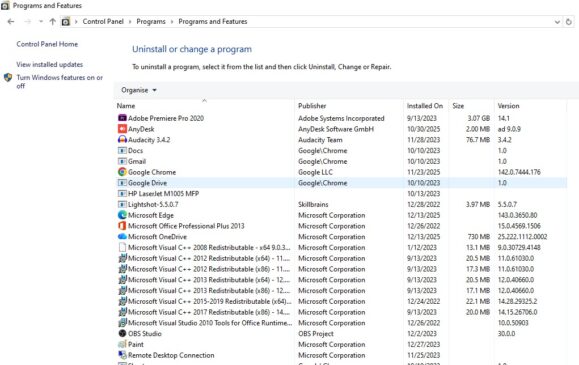
Task: Click the OBS Project publisher cell
Action: coord(316,334)
